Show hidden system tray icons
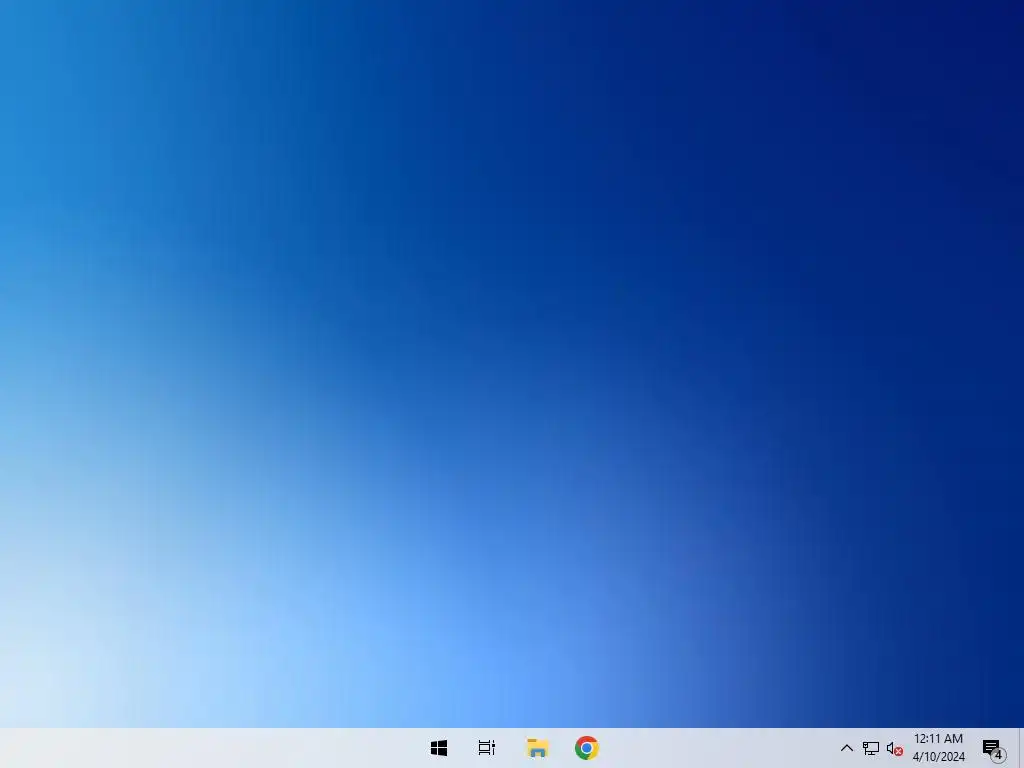The height and width of the screenshot is (768, 1024). (x=846, y=748)
